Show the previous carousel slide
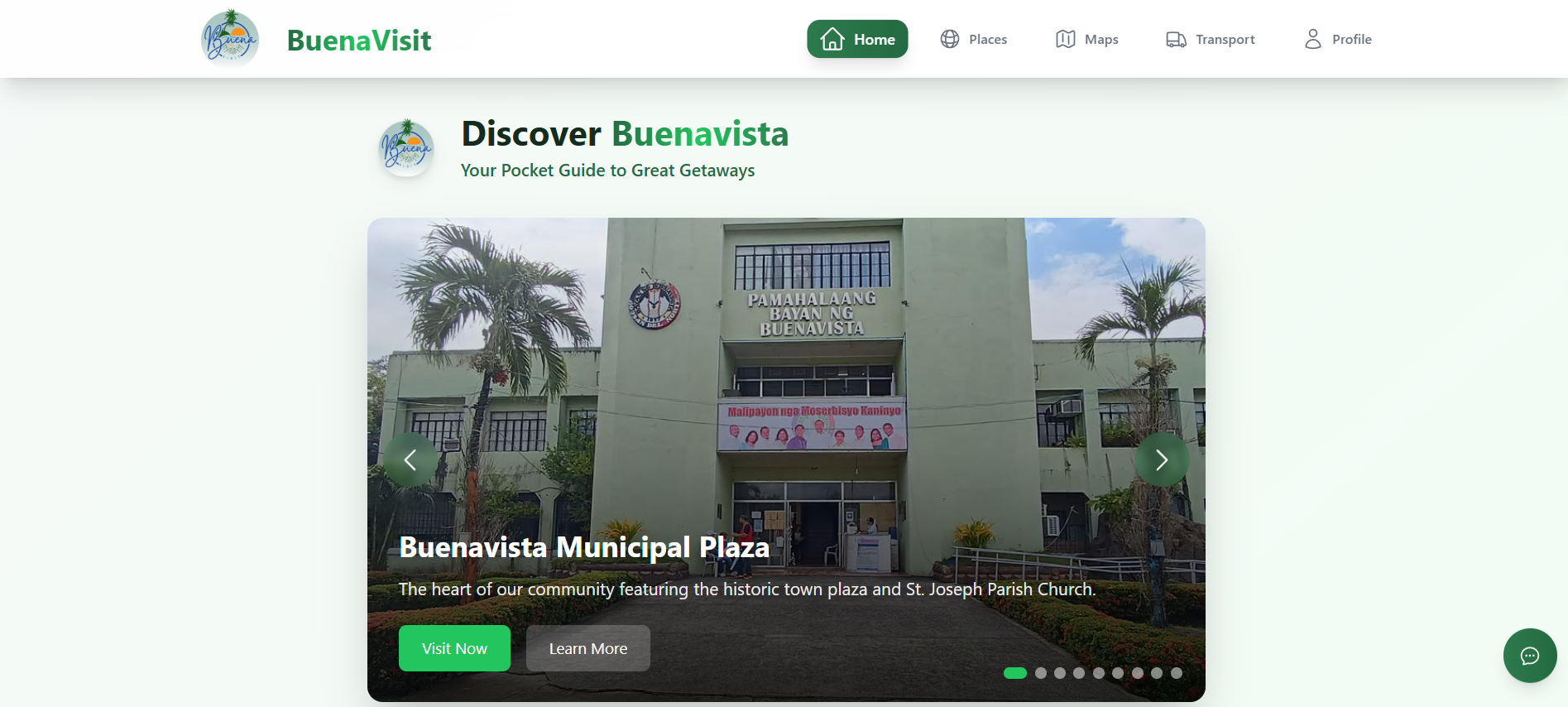The height and width of the screenshot is (707, 1568). coord(410,459)
